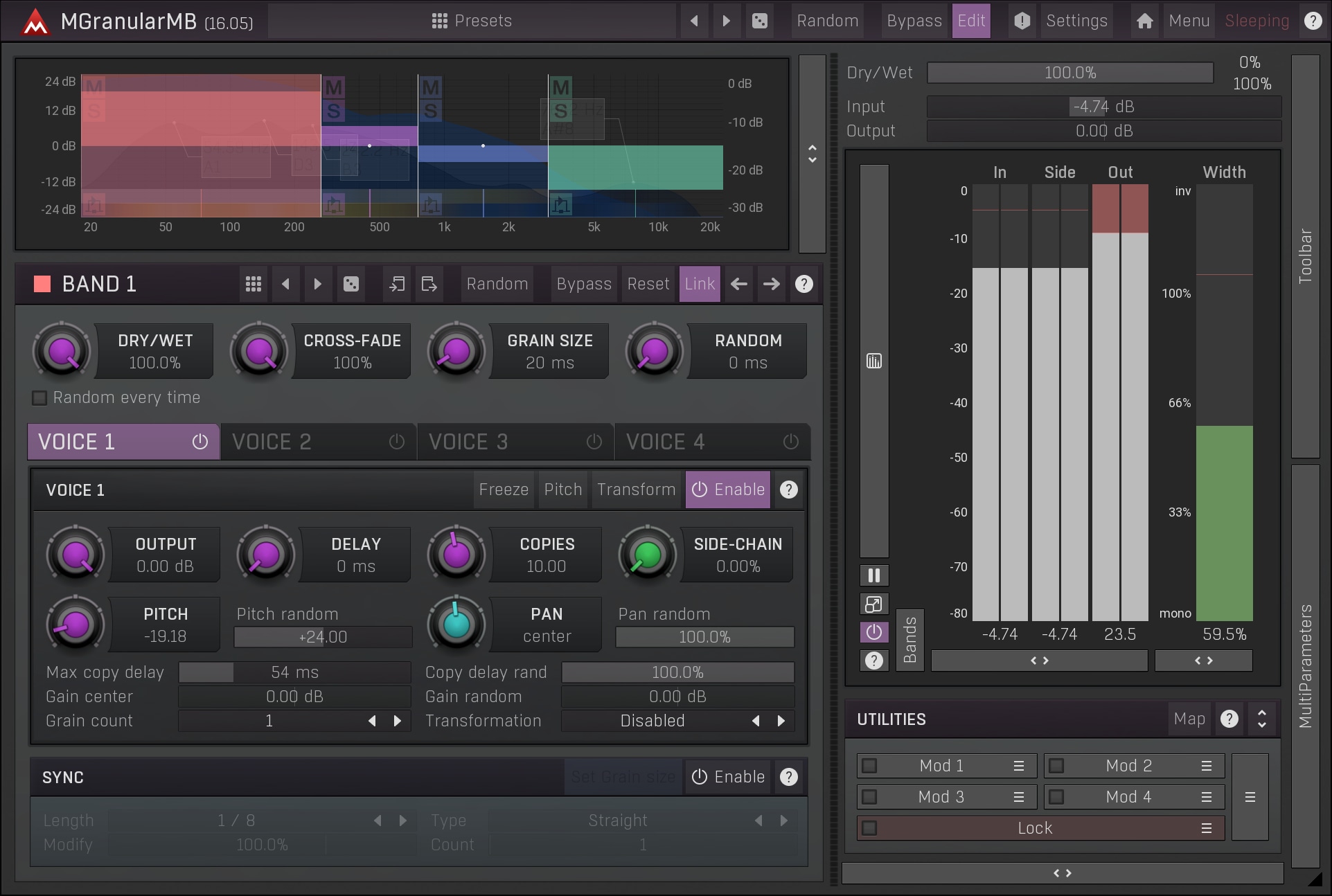
Task: Open the Settings item
Action: coord(1076,21)
